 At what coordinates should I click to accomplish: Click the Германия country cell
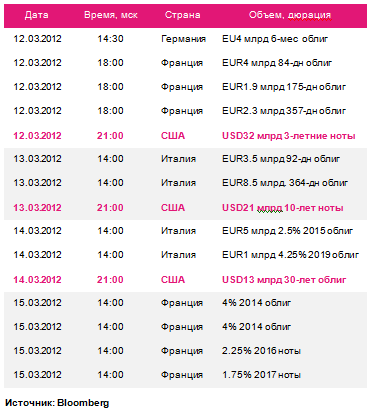[x=183, y=39]
